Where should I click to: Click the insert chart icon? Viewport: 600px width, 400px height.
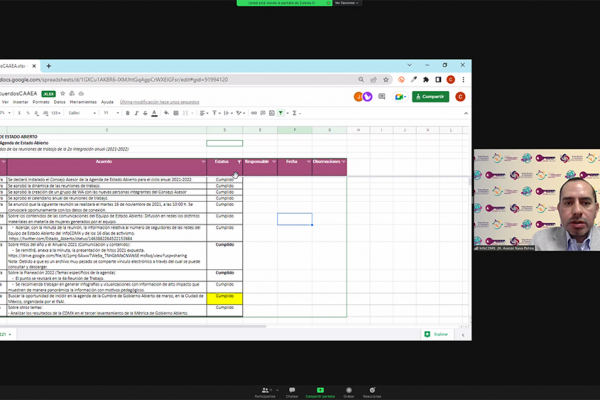(x=272, y=113)
